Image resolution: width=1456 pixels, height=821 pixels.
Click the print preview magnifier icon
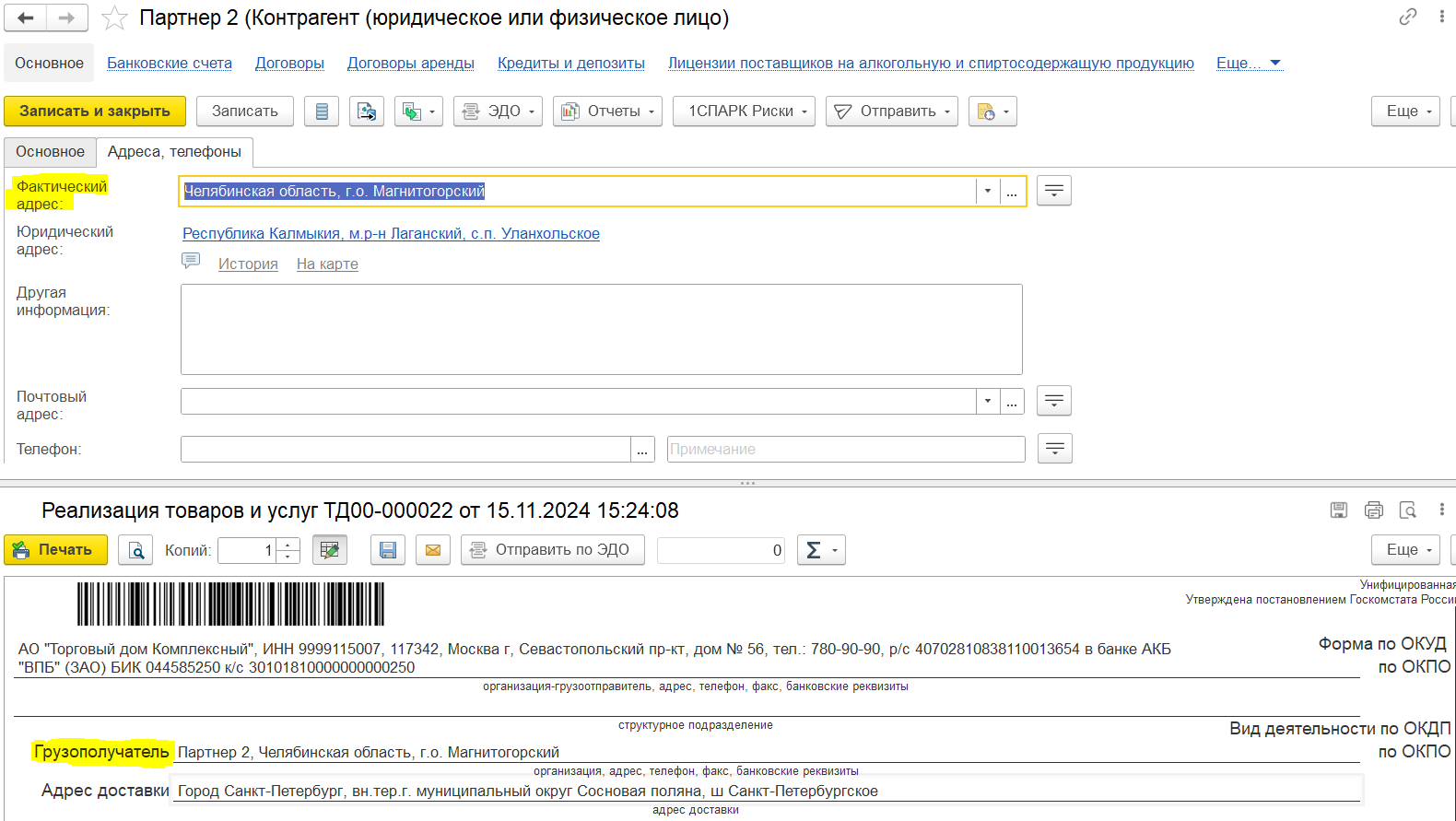click(135, 550)
